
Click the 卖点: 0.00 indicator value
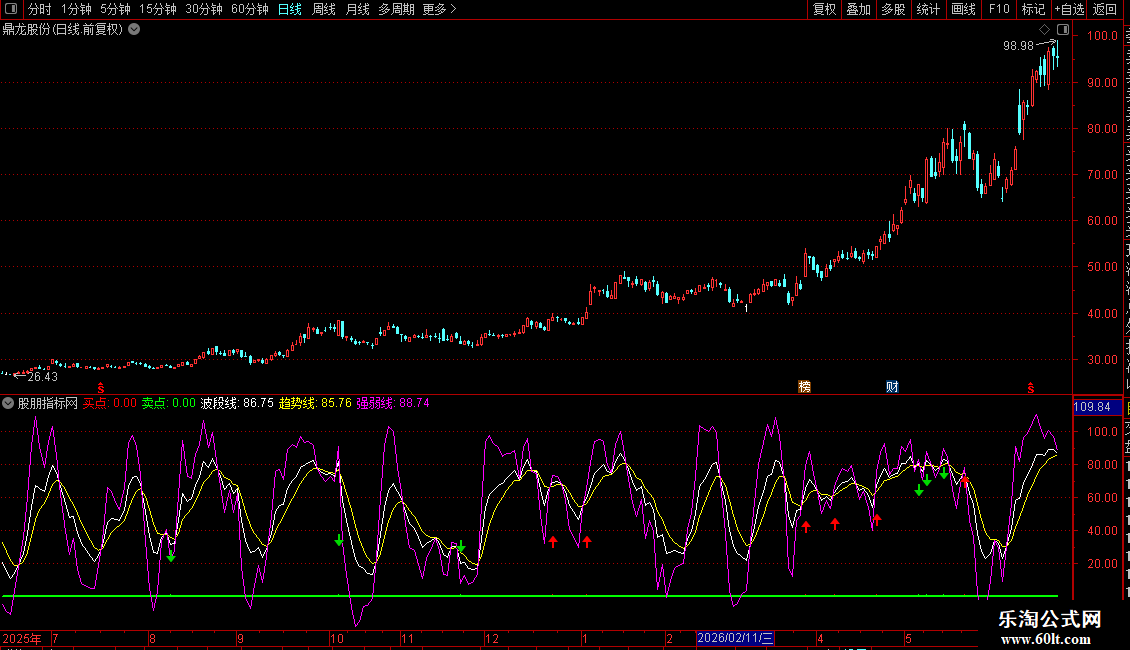pyautogui.click(x=169, y=403)
